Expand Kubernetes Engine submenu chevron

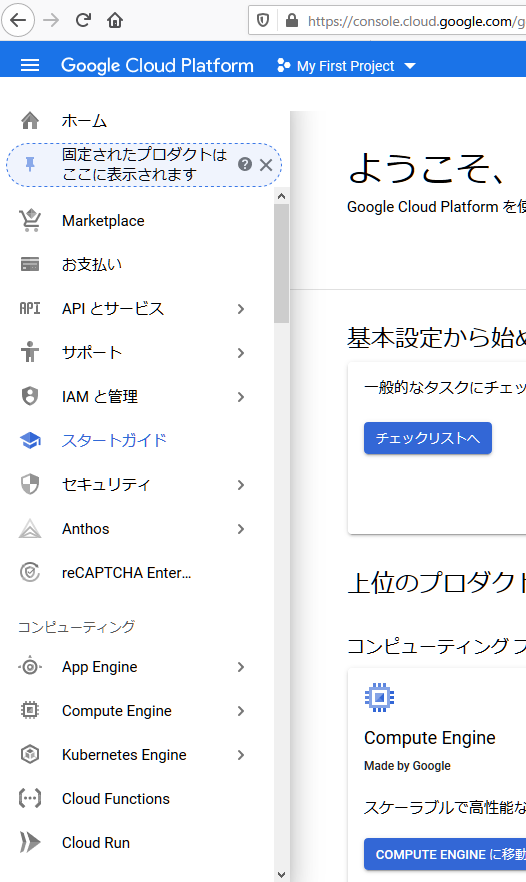(241, 755)
